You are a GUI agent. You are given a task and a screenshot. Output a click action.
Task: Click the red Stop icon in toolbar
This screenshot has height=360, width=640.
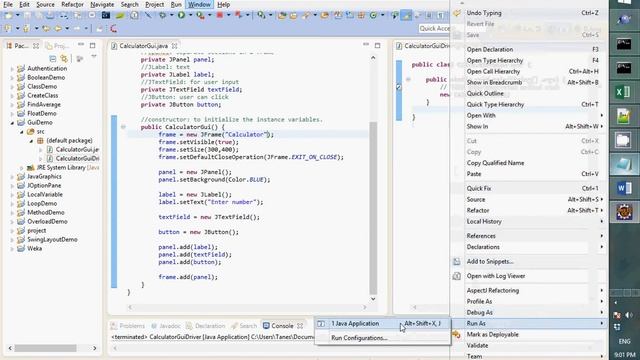220,16
